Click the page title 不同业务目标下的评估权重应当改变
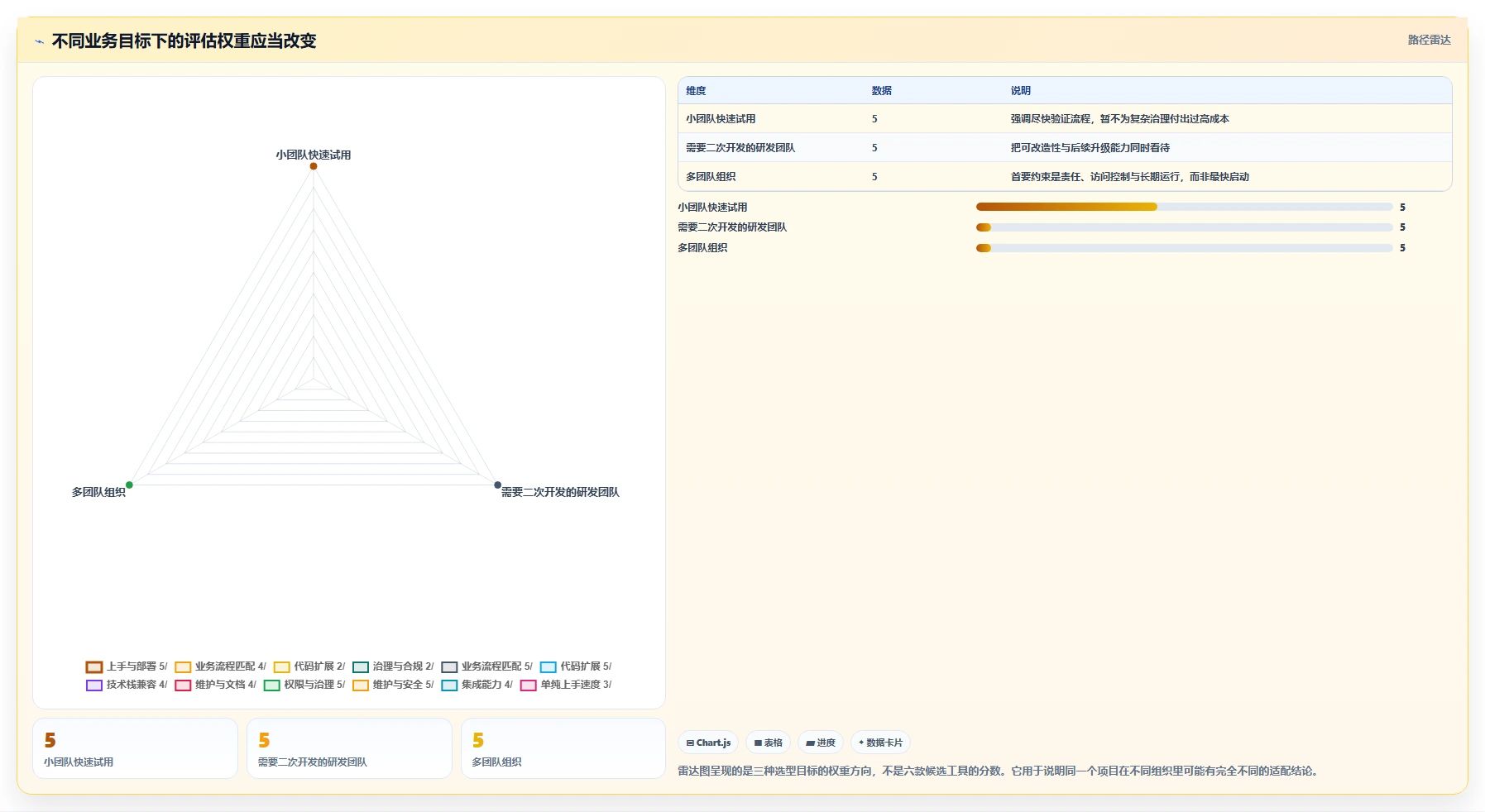Image resolution: width=1485 pixels, height=812 pixels. pos(184,41)
